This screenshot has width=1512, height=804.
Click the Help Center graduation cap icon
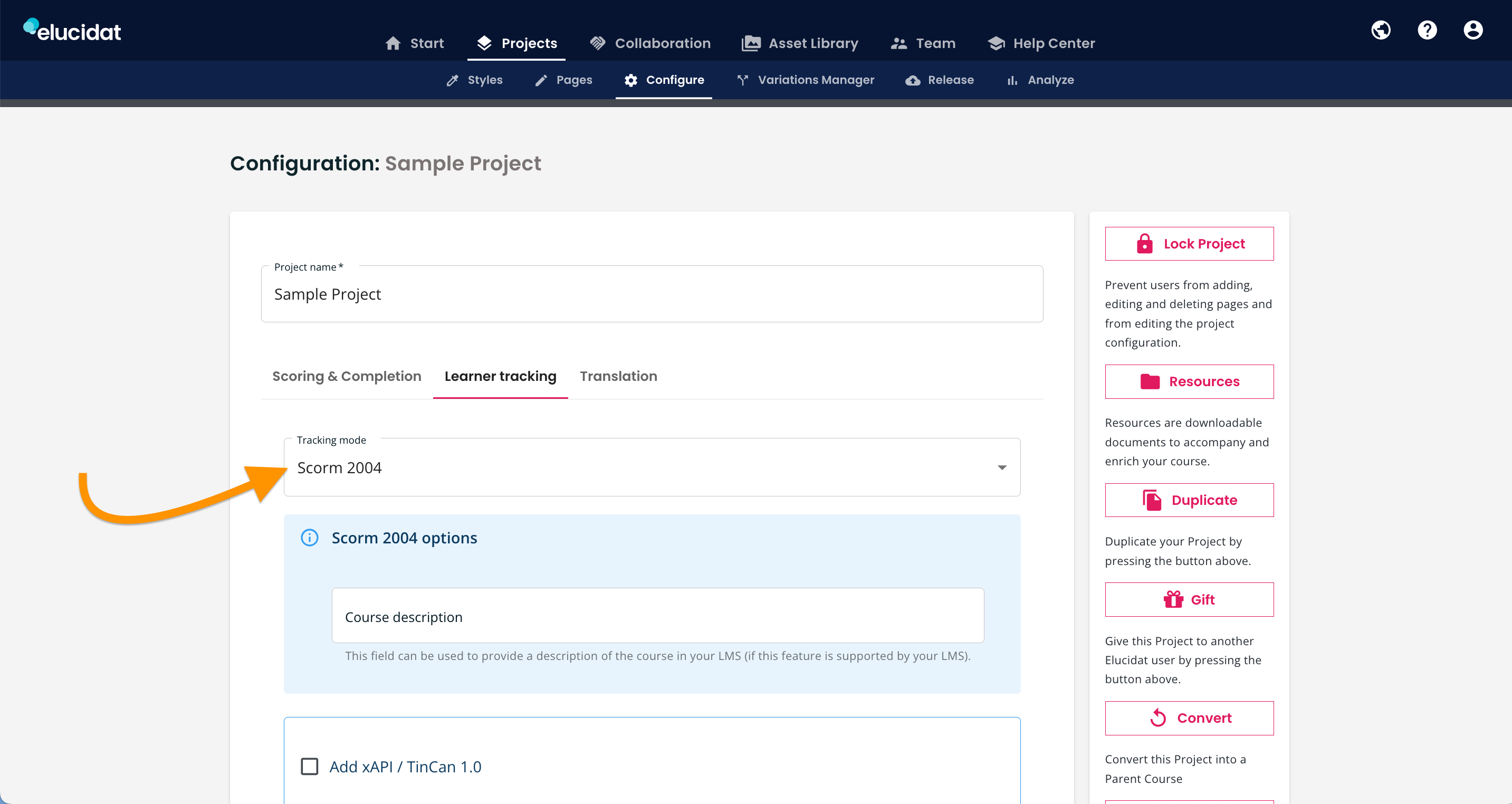996,43
